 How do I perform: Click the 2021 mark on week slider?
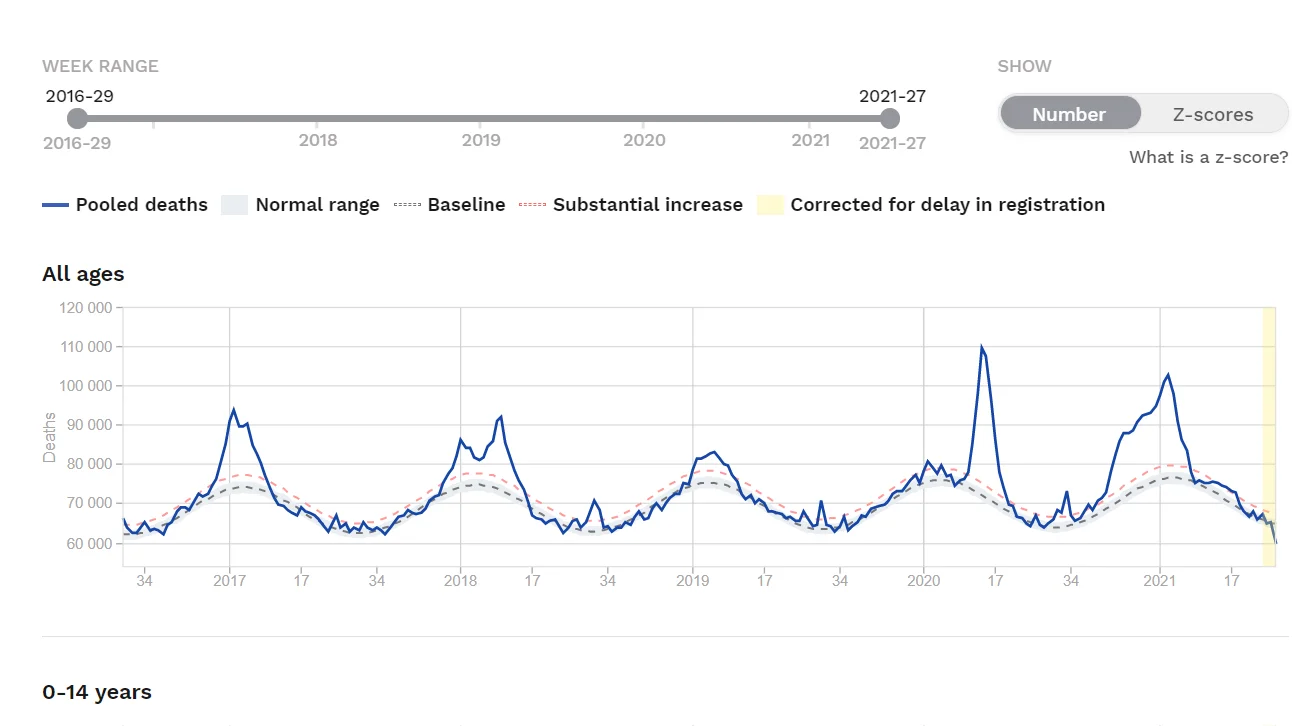[810, 140]
